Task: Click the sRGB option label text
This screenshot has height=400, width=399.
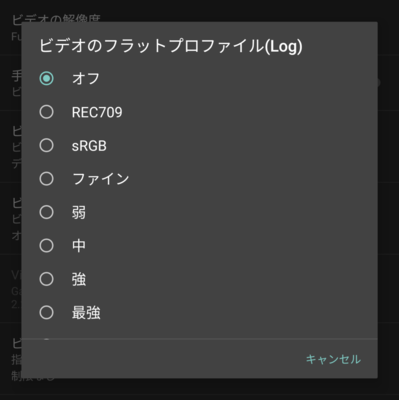Action: pyautogui.click(x=89, y=146)
